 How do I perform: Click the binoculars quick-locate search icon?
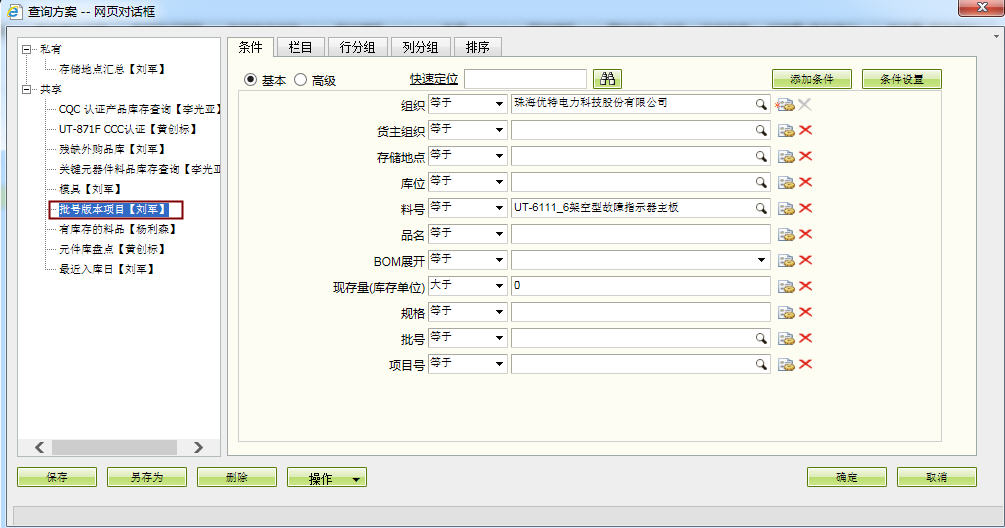(608, 79)
